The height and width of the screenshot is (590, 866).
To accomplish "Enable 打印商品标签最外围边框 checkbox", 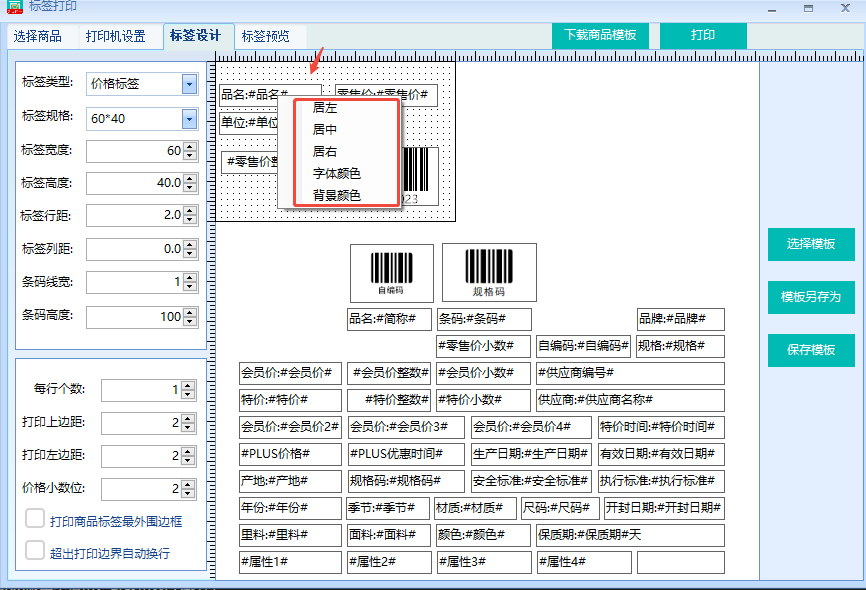I will point(35,519).
